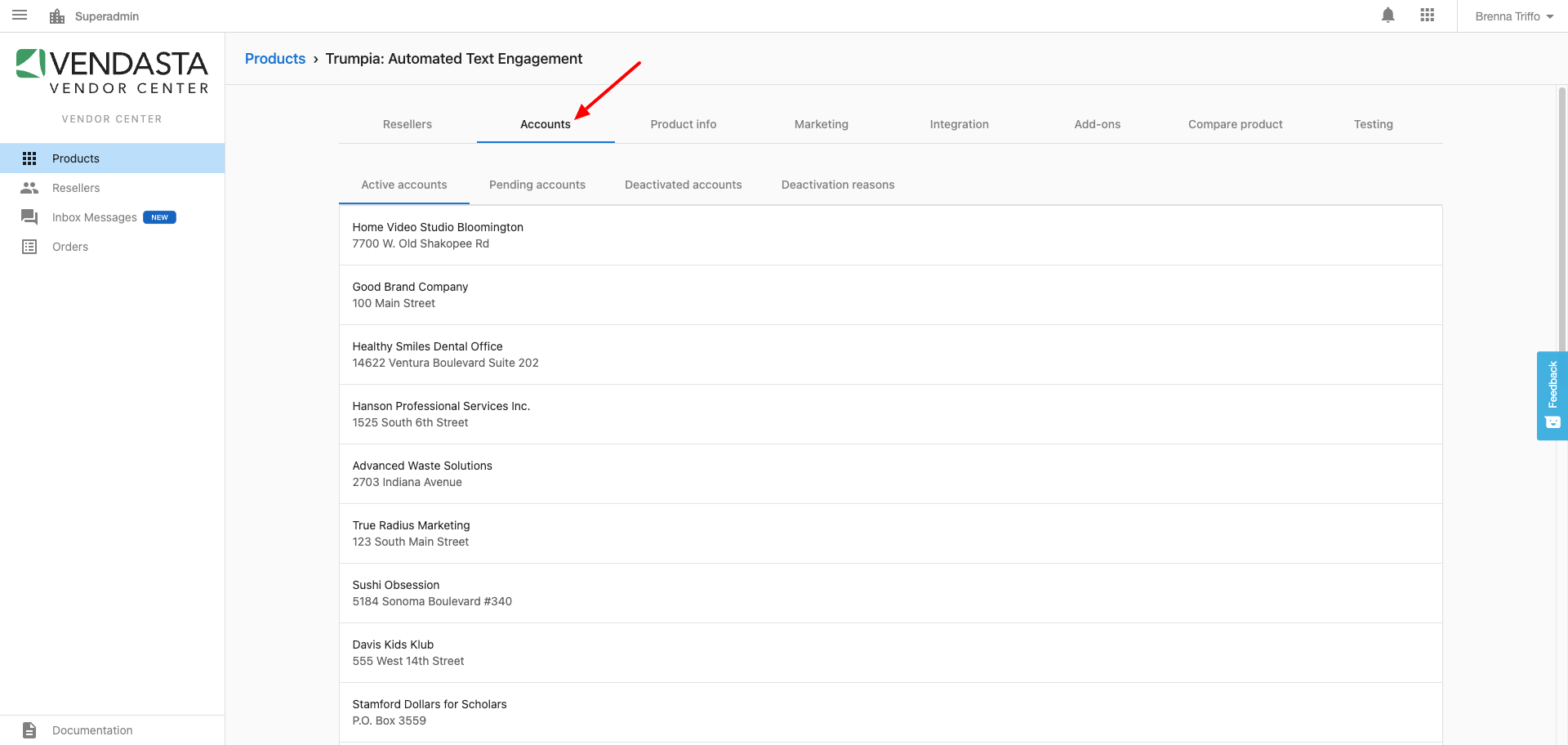Open Stamford Dollars for Scholars account
The image size is (1568, 745).
click(890, 712)
